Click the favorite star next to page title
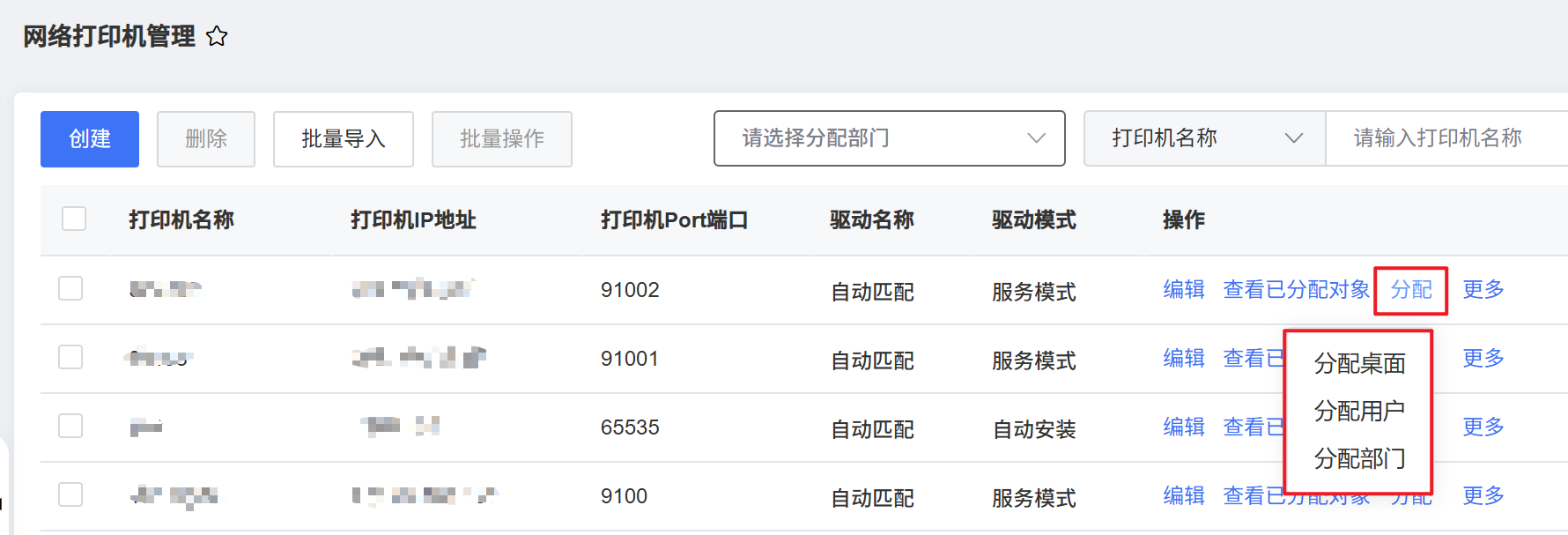This screenshot has height=535, width=1568. tap(217, 36)
